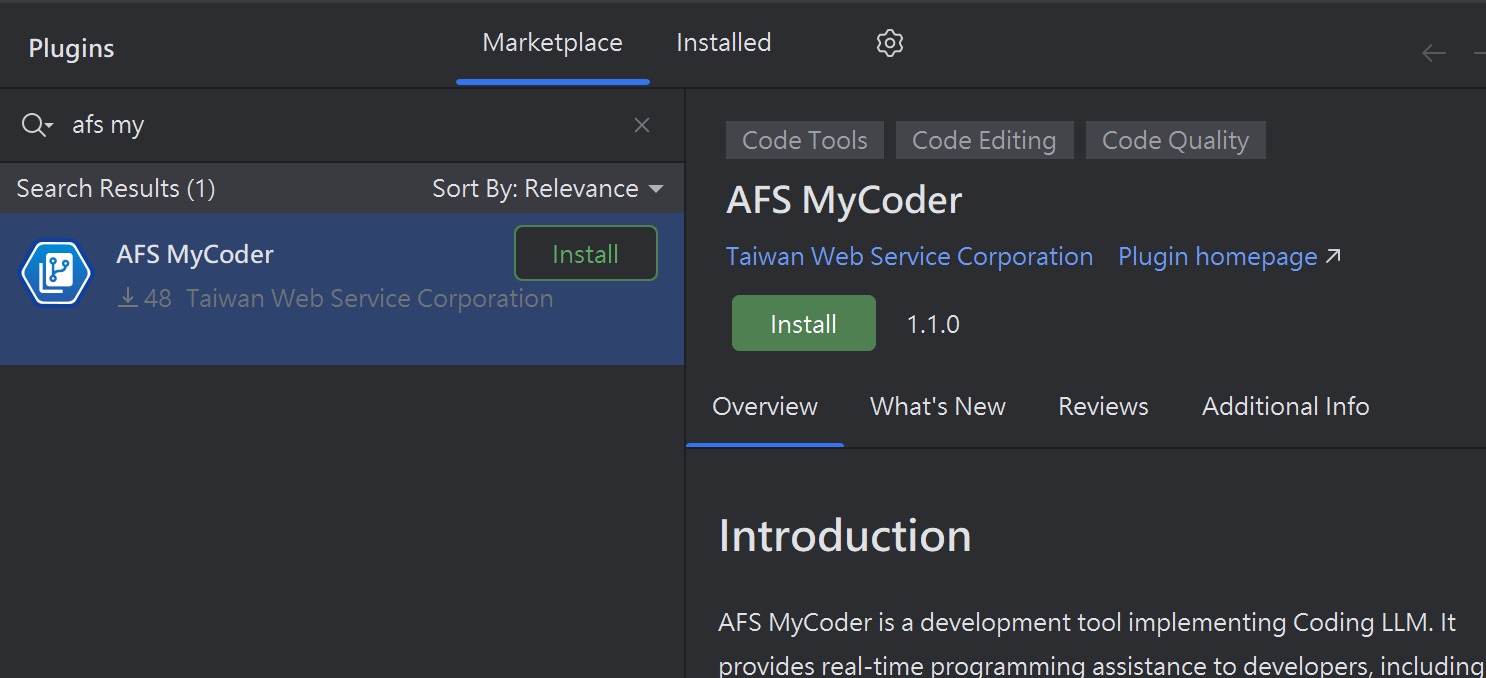Image resolution: width=1486 pixels, height=678 pixels.
Task: Select AFS MyCoder name in the results list
Action: [195, 255]
